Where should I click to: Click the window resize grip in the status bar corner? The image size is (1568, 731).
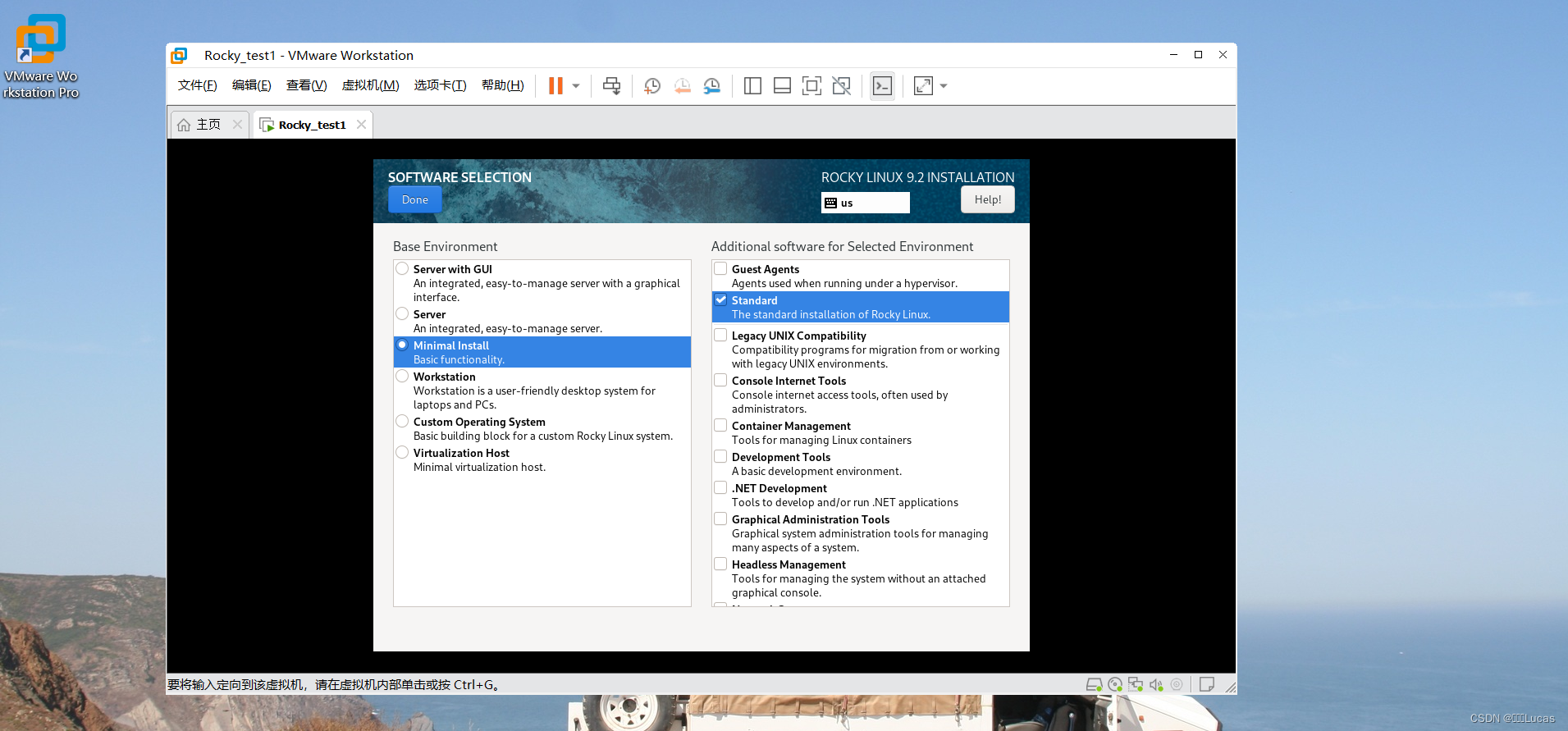point(1230,687)
